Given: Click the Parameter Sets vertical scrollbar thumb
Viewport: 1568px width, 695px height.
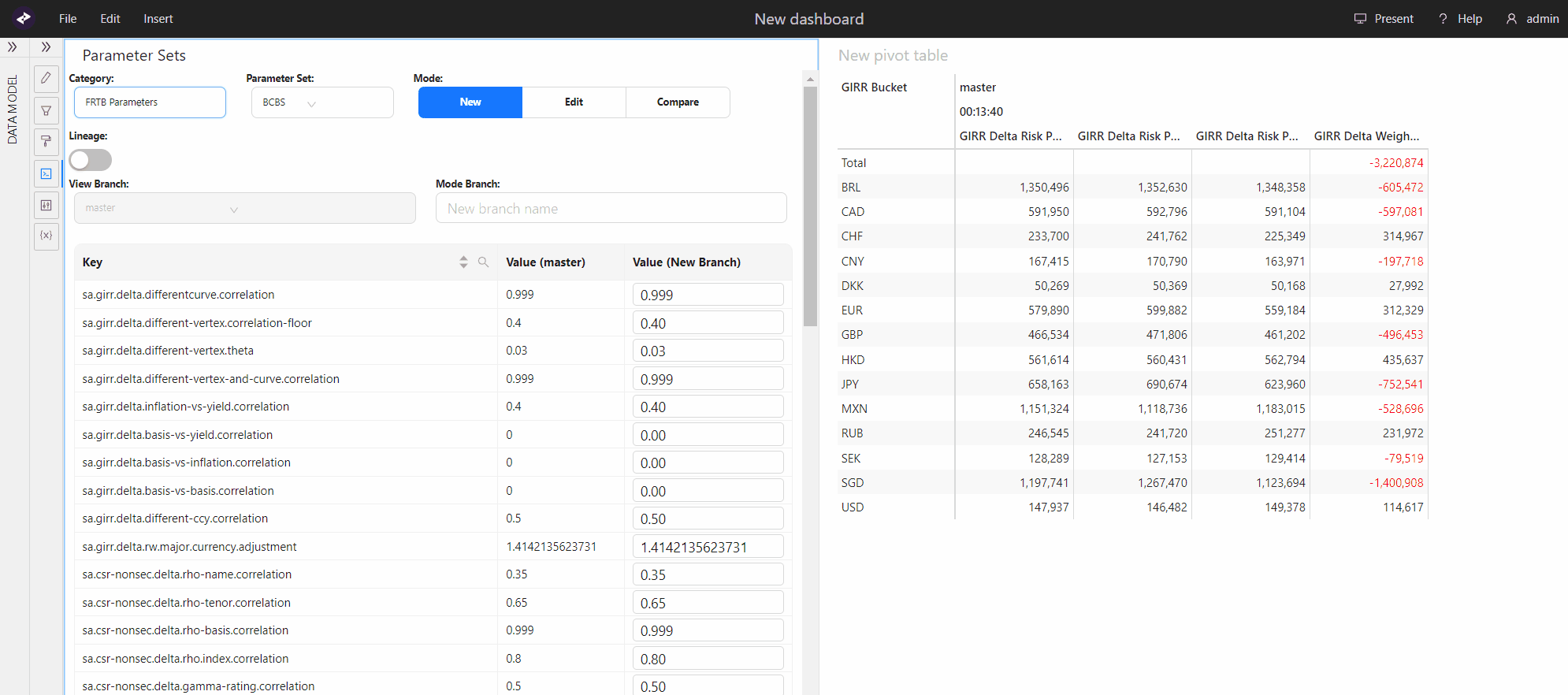Looking at the screenshot, I should 810,206.
